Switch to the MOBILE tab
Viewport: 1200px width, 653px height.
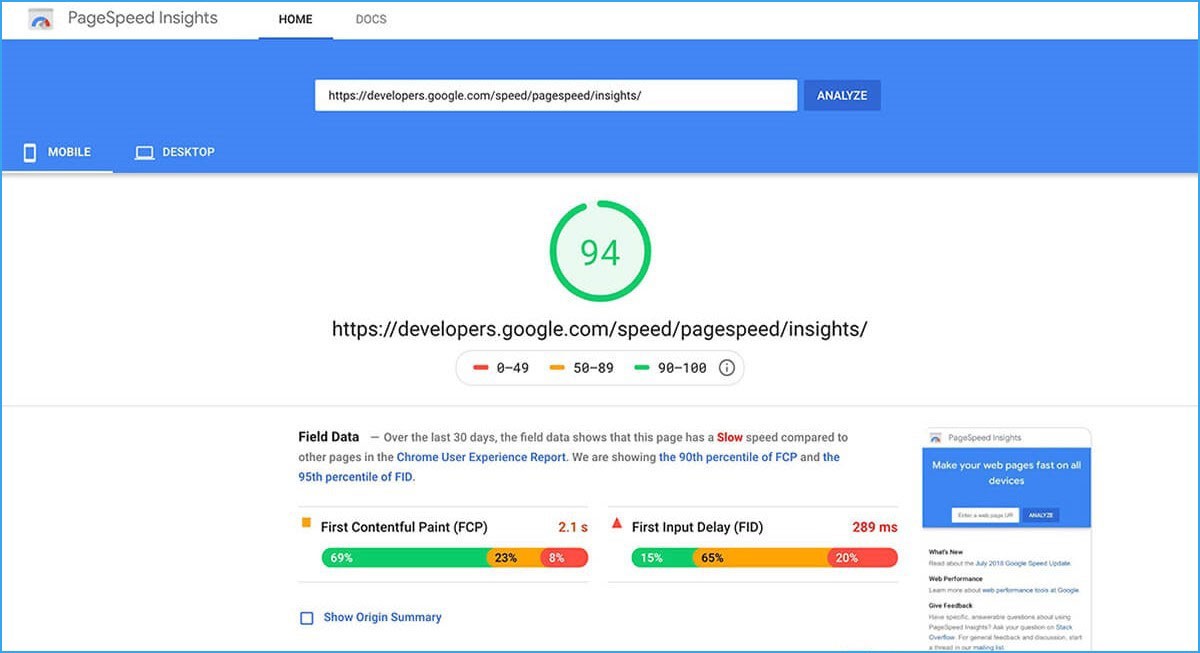point(69,151)
